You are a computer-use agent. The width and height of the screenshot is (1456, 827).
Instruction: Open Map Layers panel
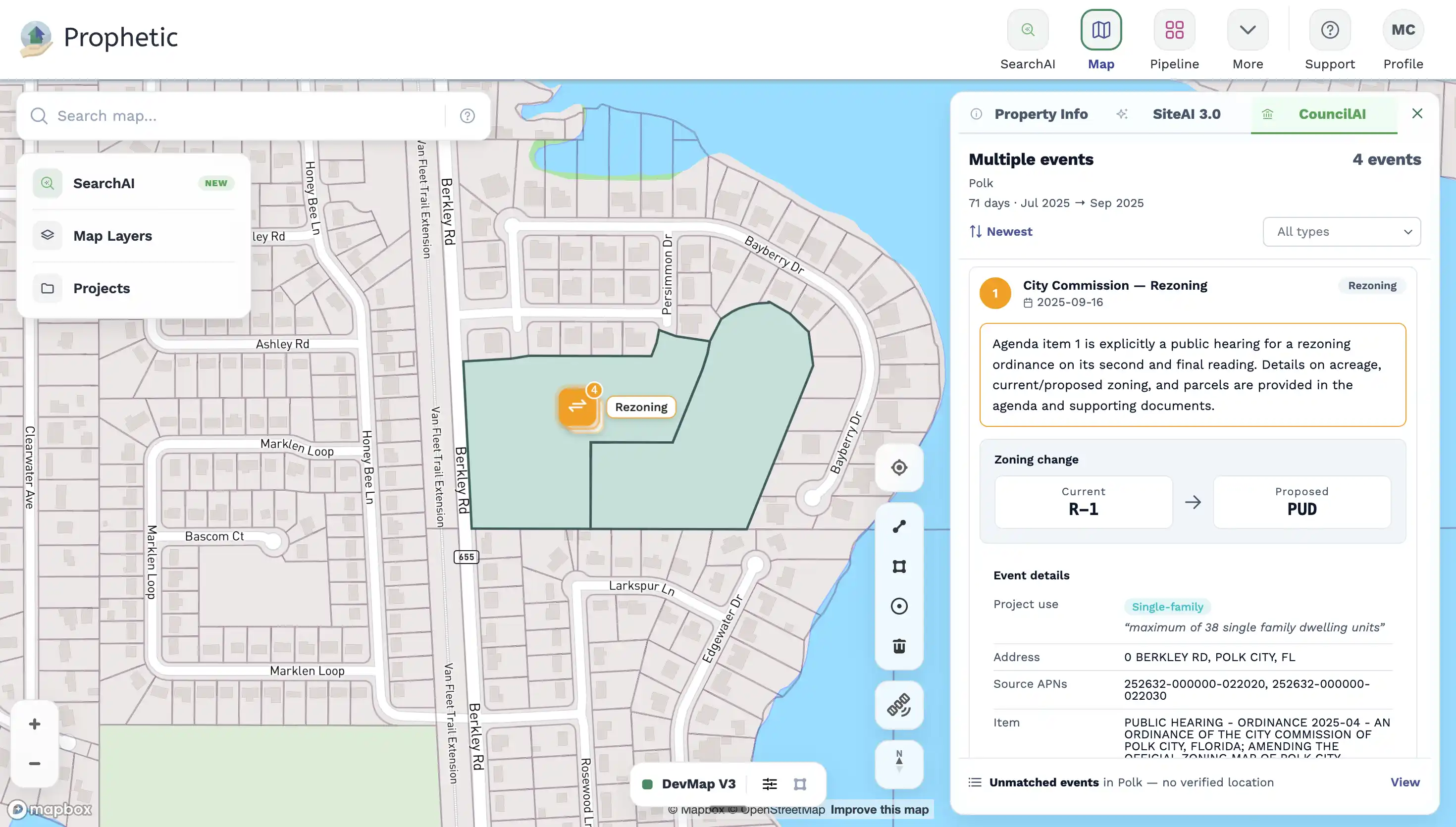point(134,236)
